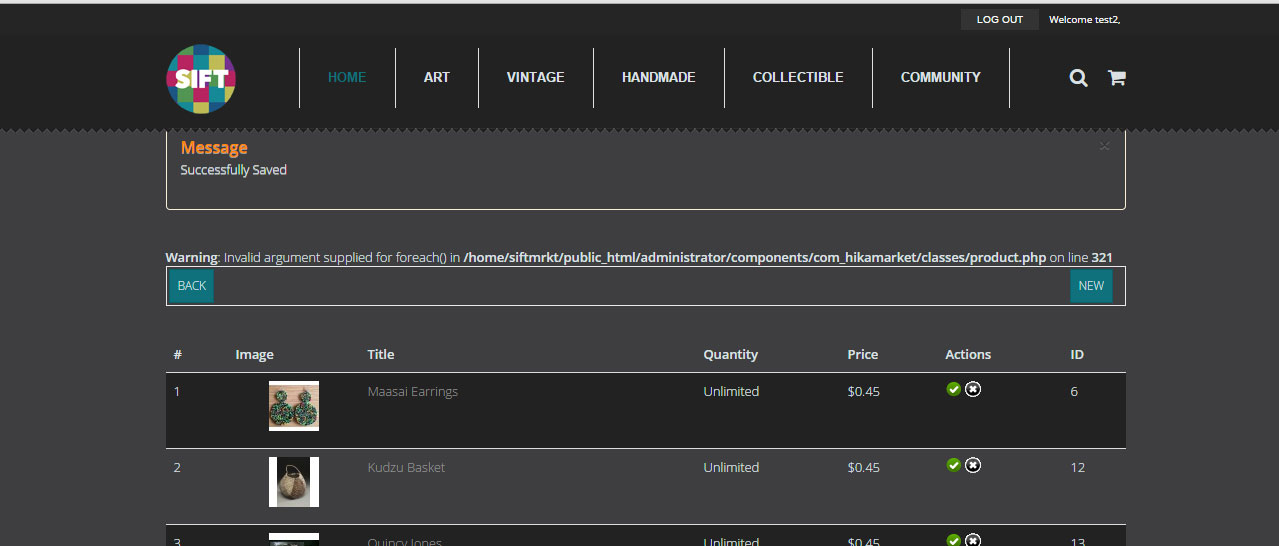This screenshot has height=546, width=1279.
Task: Open the Kudzu Basket title link
Action: [x=406, y=468]
